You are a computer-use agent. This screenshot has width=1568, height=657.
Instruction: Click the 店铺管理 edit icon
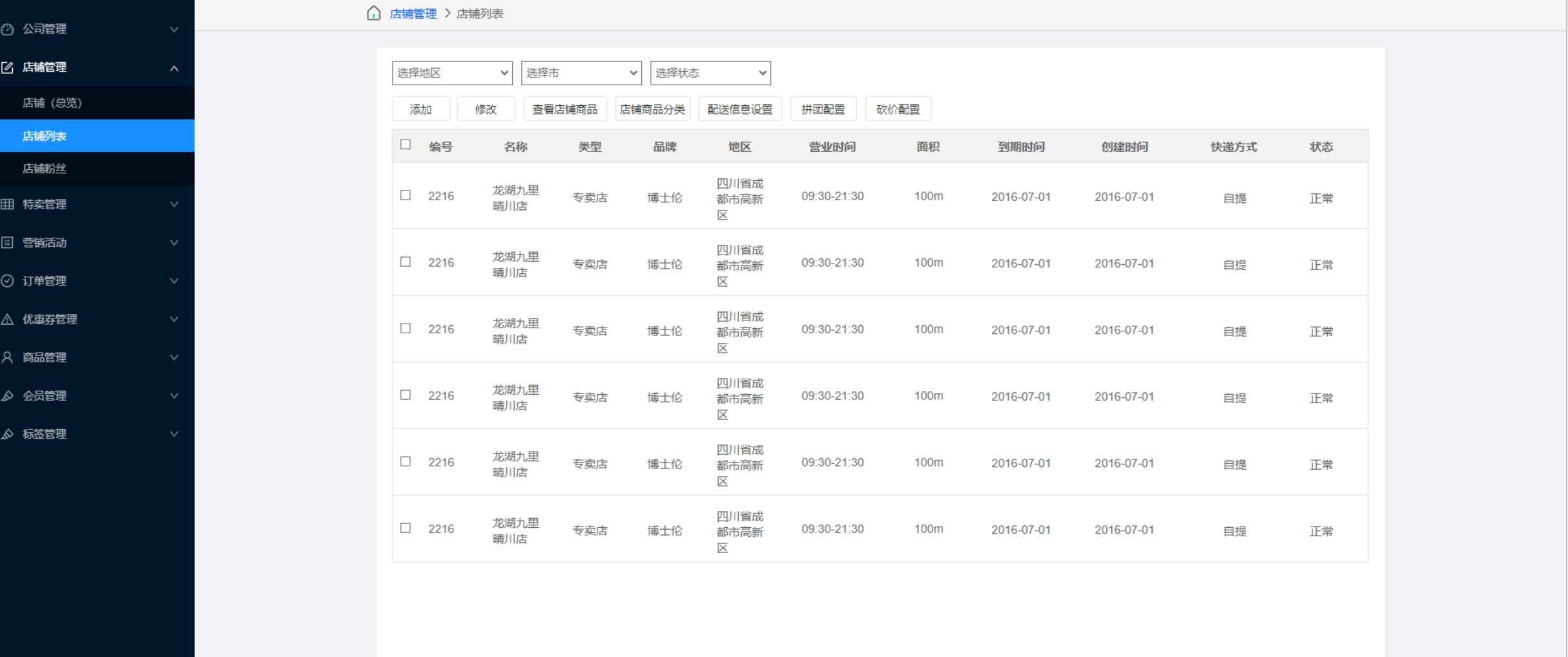pos(7,67)
